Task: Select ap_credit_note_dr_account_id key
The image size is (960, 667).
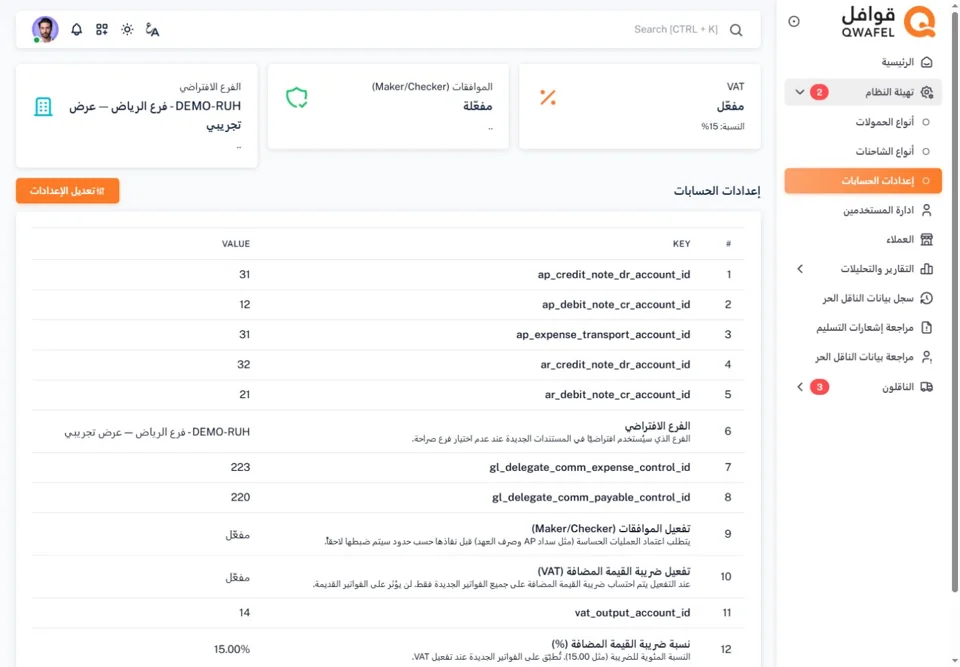Action: [613, 274]
